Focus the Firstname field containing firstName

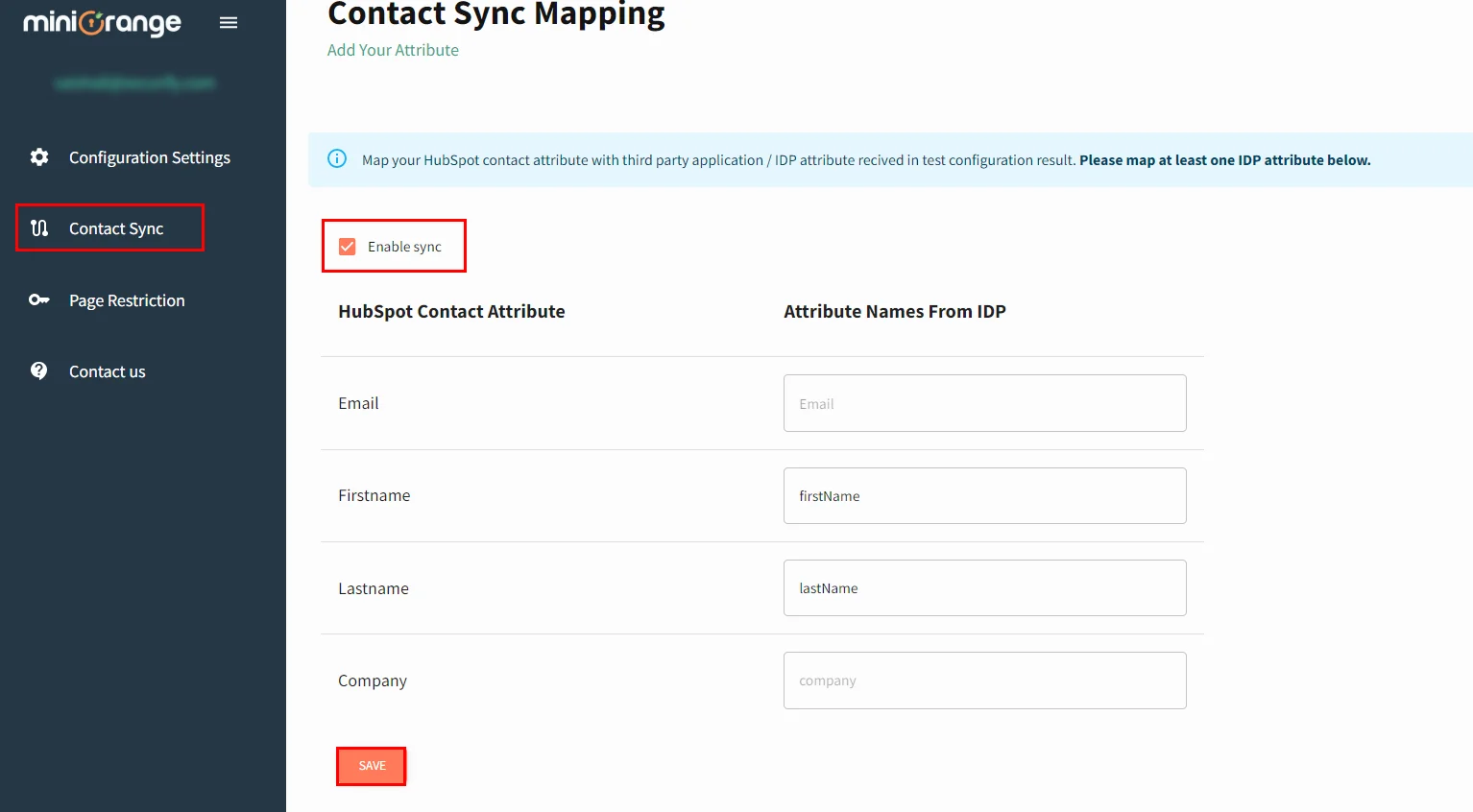pyautogui.click(x=984, y=495)
